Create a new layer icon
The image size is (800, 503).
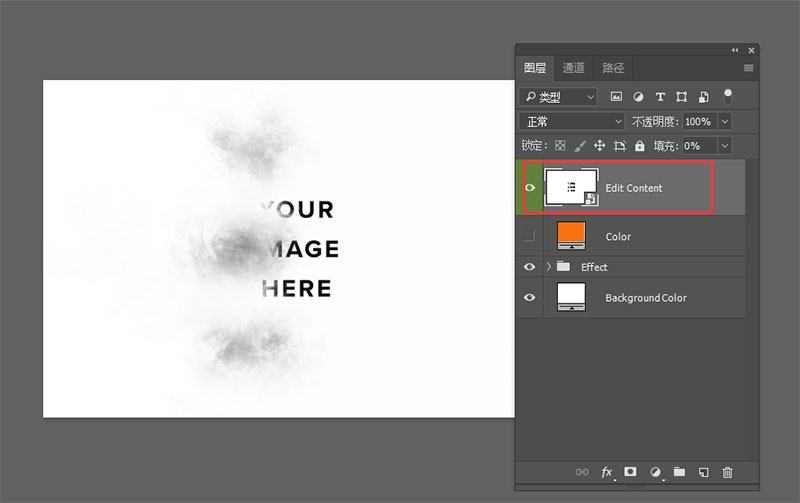pos(704,472)
